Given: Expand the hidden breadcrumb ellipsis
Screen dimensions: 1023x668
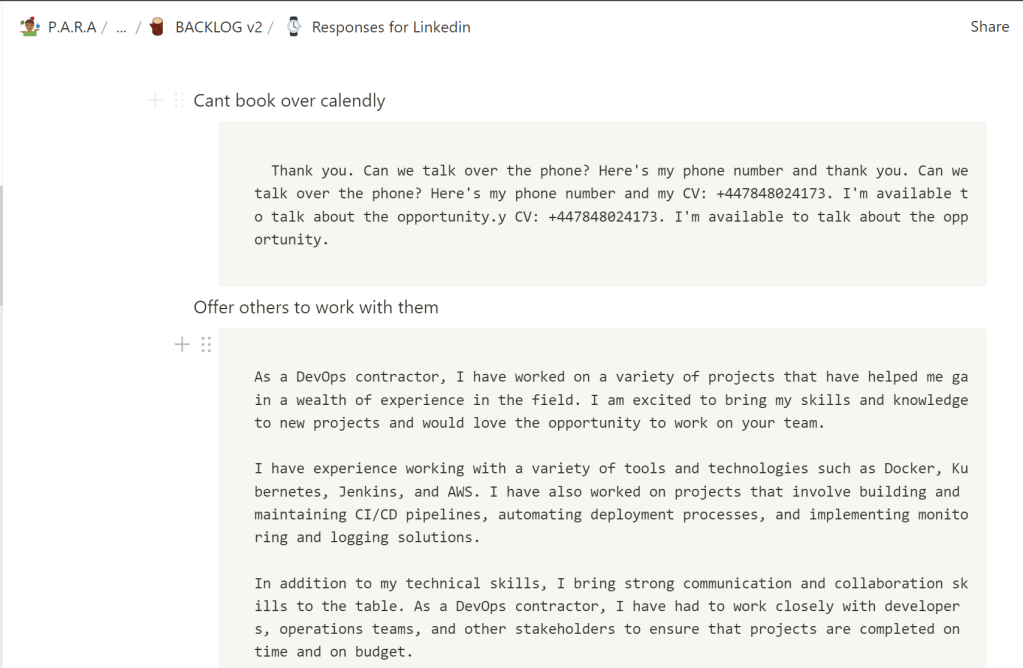Looking at the screenshot, I should pyautogui.click(x=121, y=27).
